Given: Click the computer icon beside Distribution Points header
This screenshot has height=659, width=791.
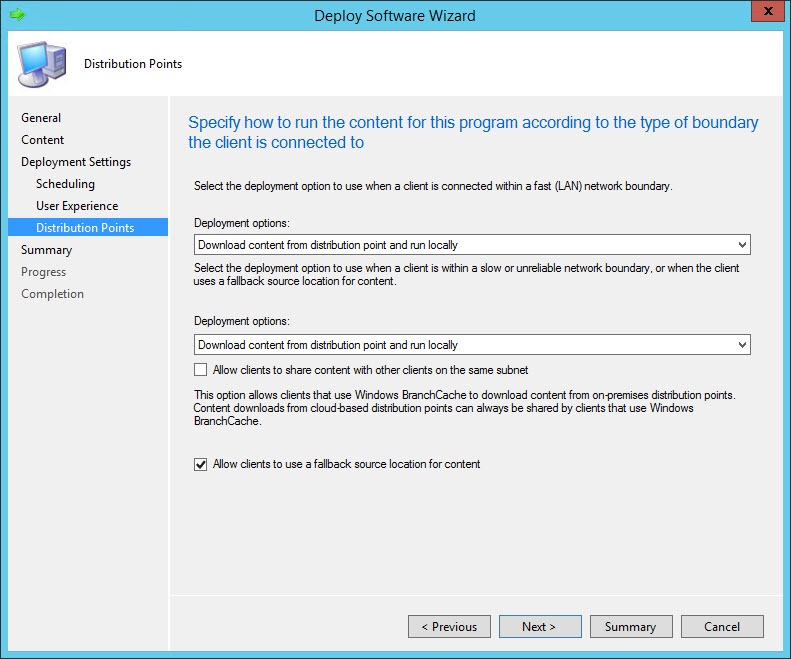Looking at the screenshot, I should pyautogui.click(x=42, y=64).
